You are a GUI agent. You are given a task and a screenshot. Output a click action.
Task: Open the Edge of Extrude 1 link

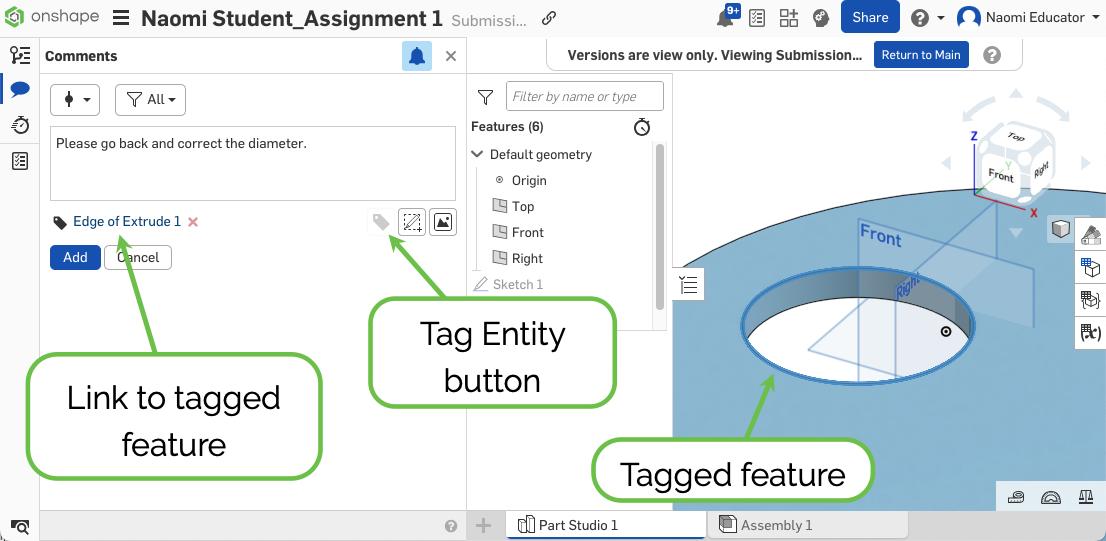click(x=127, y=222)
